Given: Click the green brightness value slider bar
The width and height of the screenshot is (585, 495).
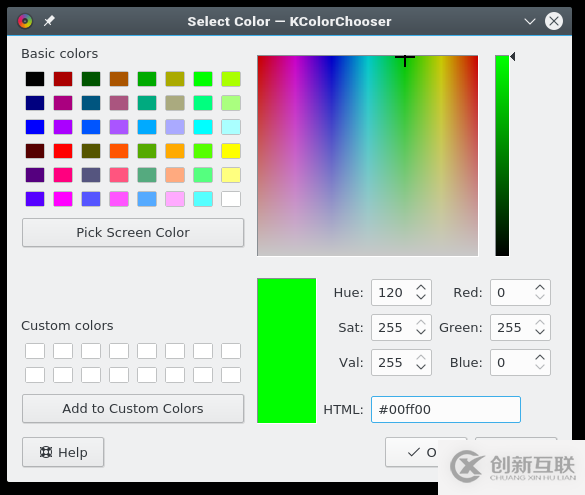Looking at the screenshot, I should click(x=502, y=156).
